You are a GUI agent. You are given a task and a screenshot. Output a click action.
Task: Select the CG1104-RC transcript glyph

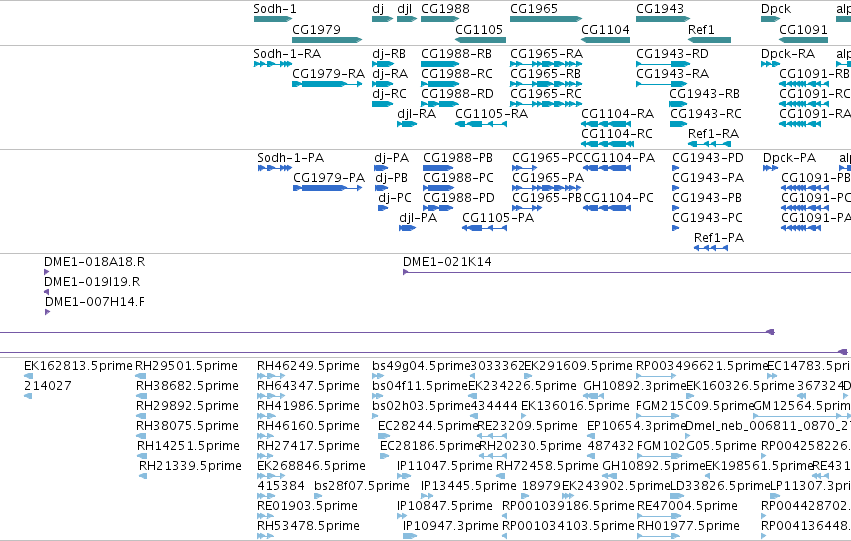[x=607, y=144]
